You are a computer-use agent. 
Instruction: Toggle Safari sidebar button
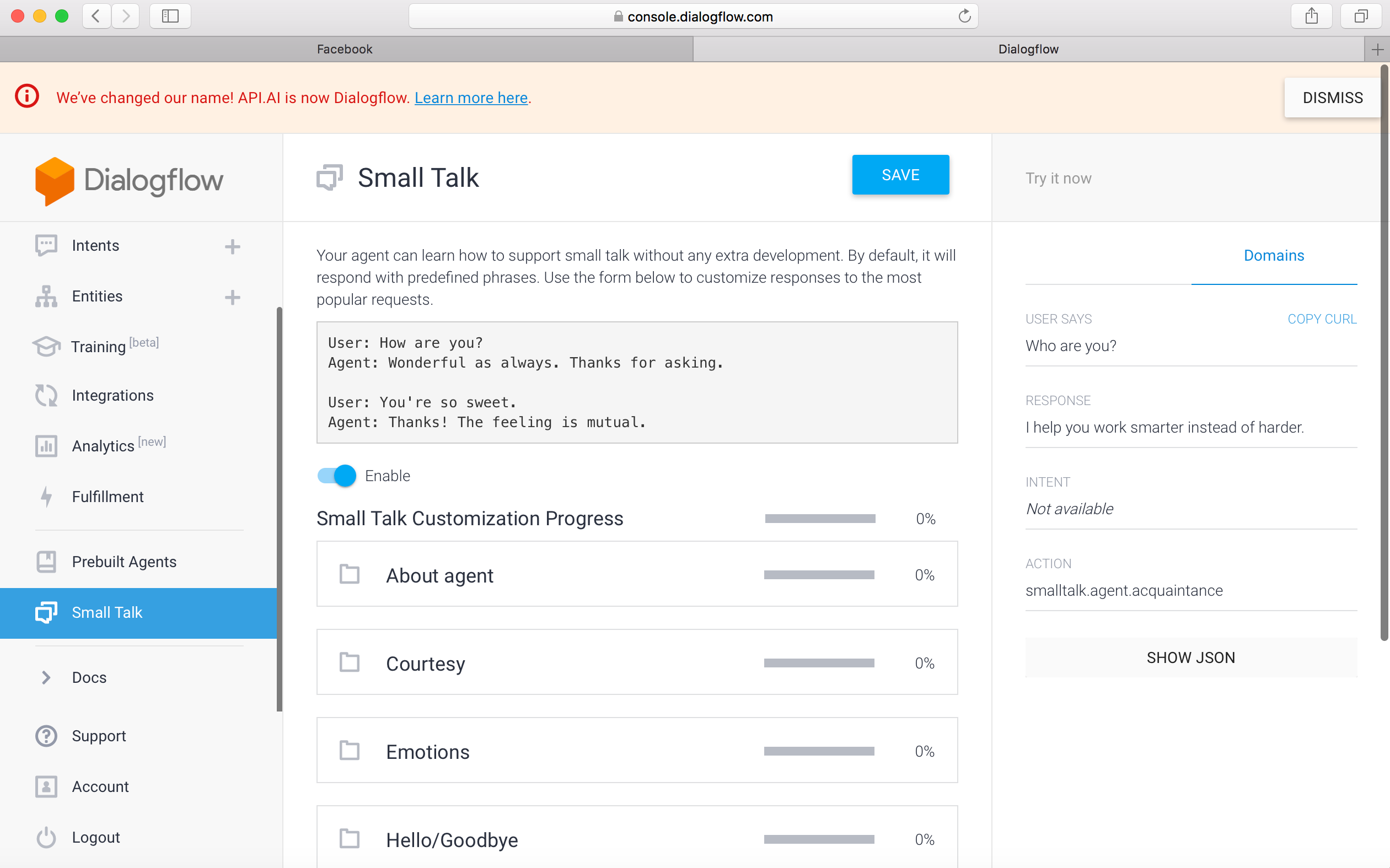click(170, 16)
